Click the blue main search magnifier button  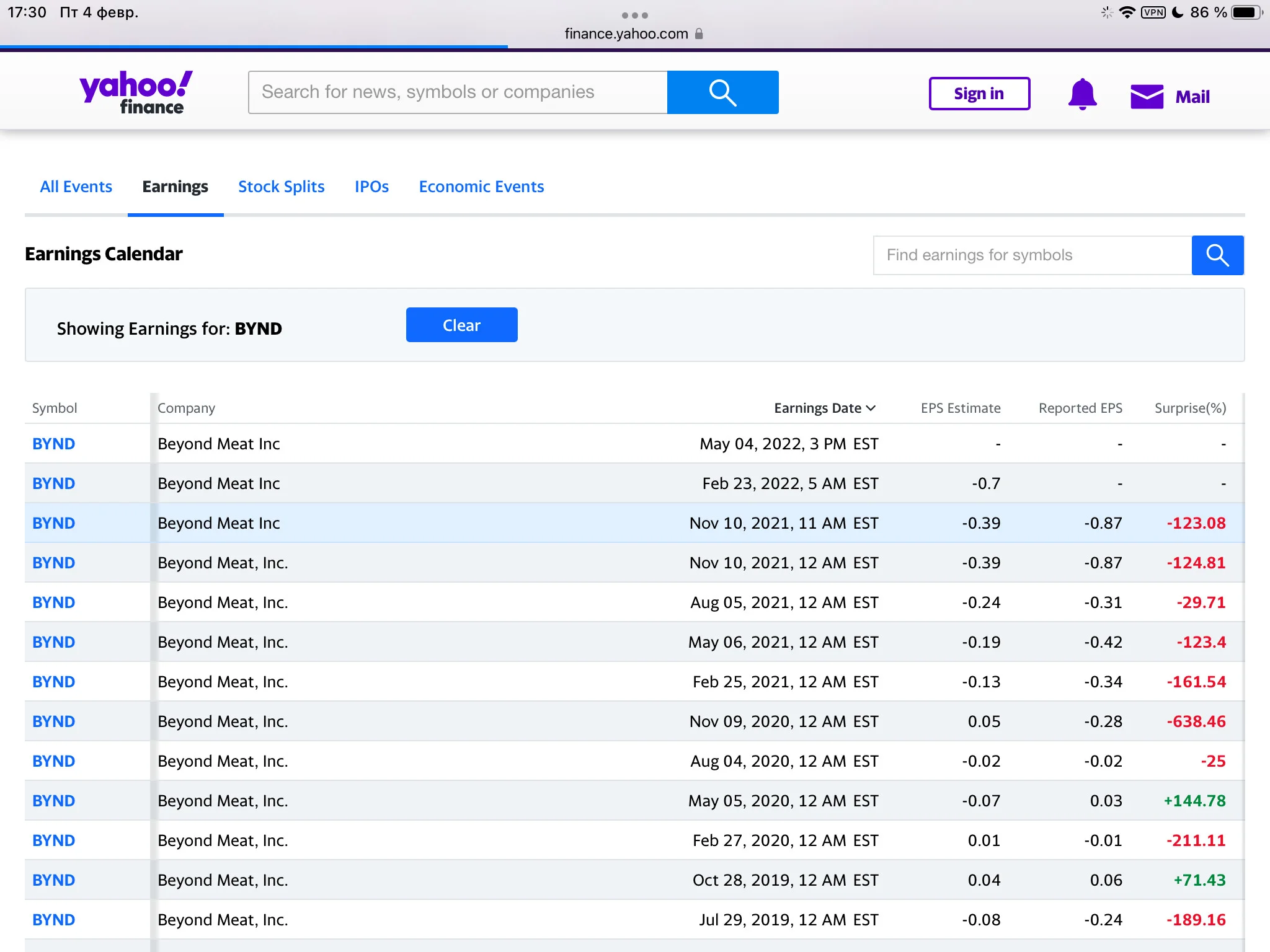[x=722, y=92]
